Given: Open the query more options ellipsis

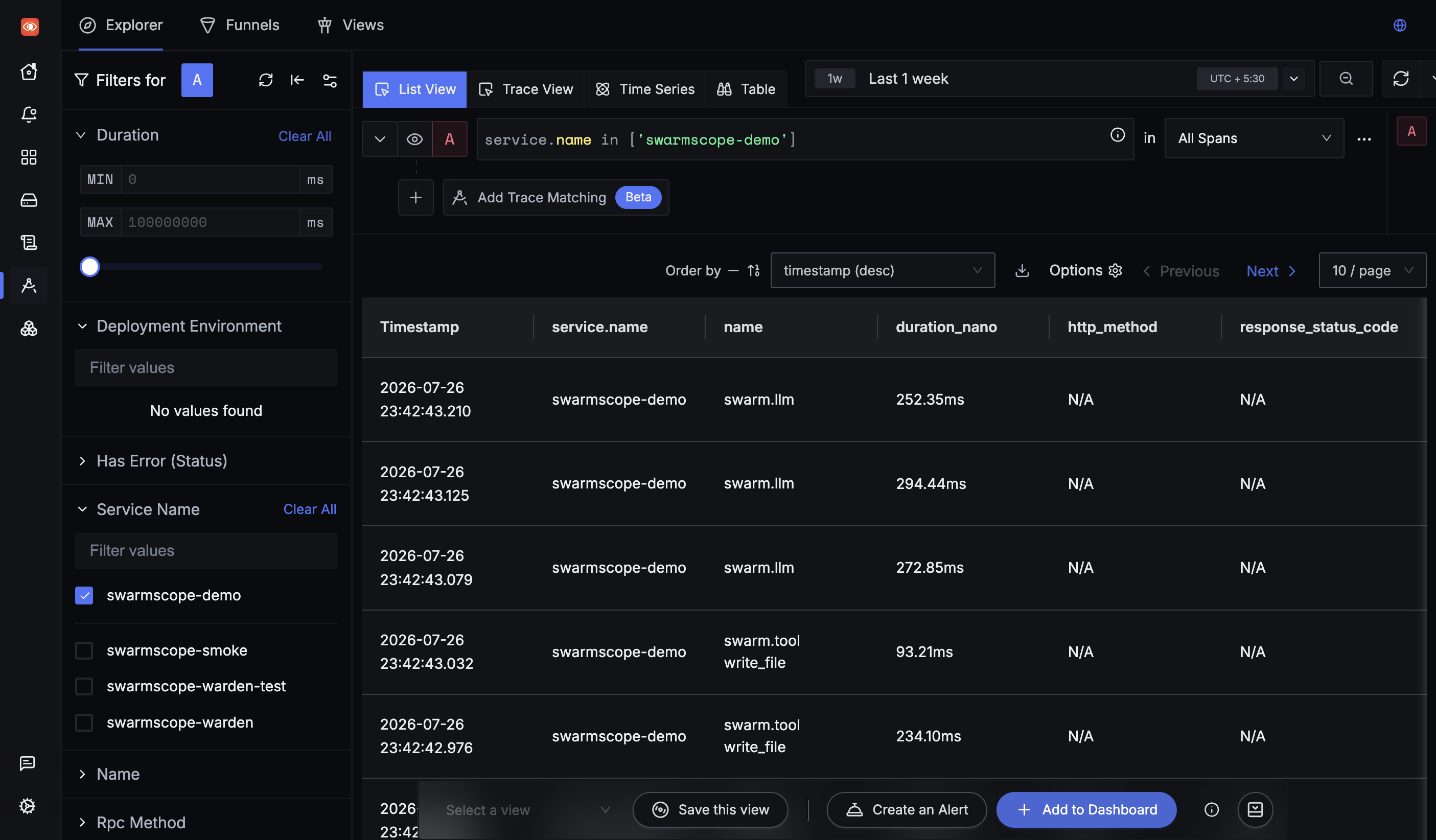Looking at the screenshot, I should (1363, 139).
